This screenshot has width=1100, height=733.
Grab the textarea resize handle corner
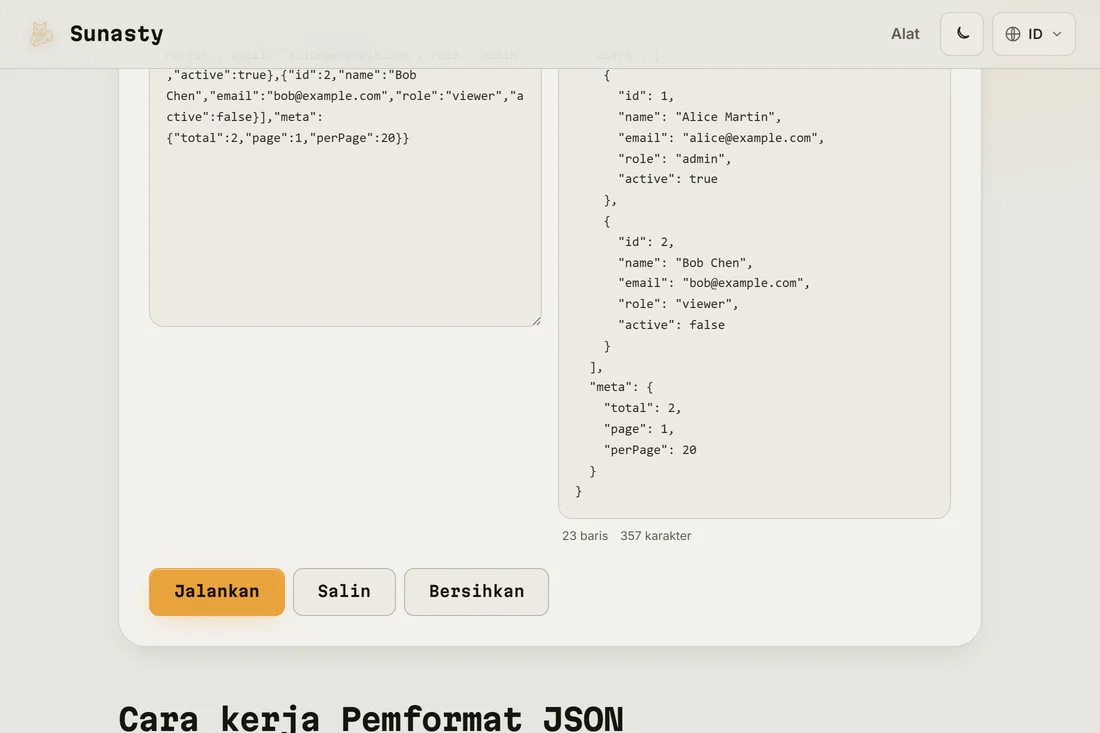click(x=536, y=321)
